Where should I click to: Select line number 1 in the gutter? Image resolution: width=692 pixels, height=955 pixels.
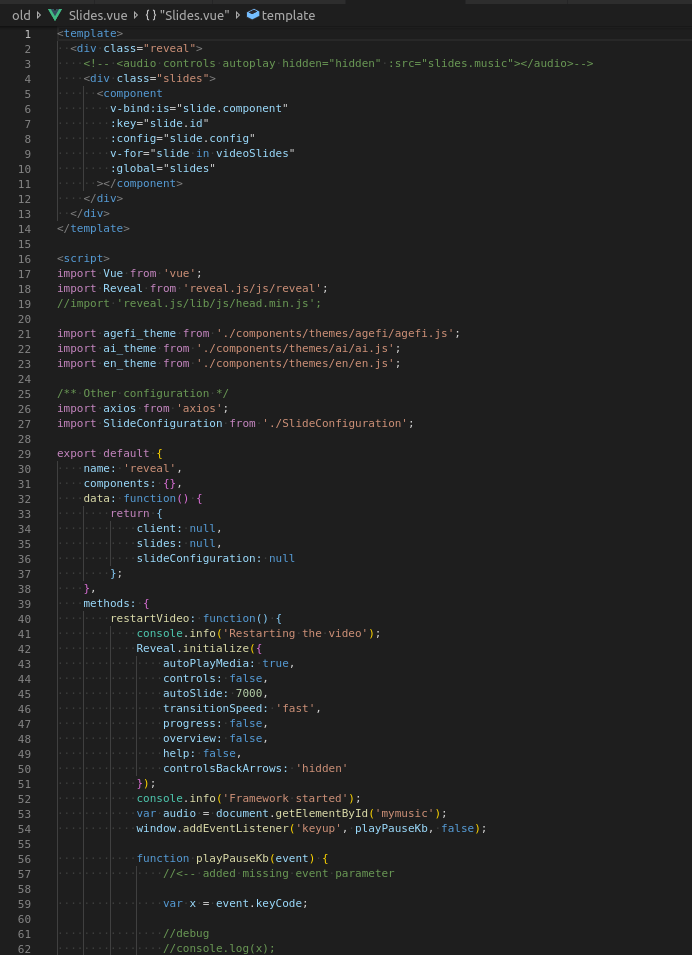(27, 33)
